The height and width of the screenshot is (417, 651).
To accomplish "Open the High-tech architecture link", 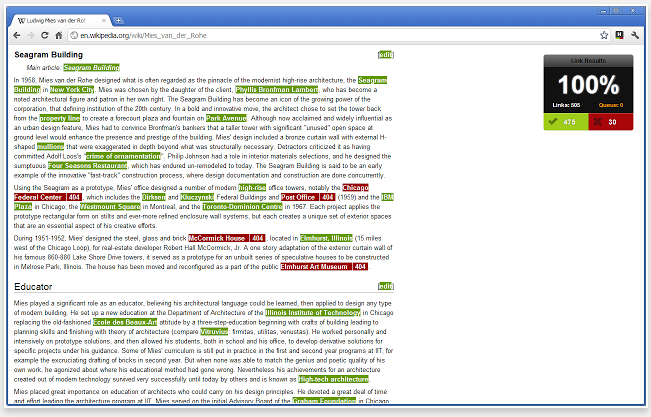I will point(333,379).
